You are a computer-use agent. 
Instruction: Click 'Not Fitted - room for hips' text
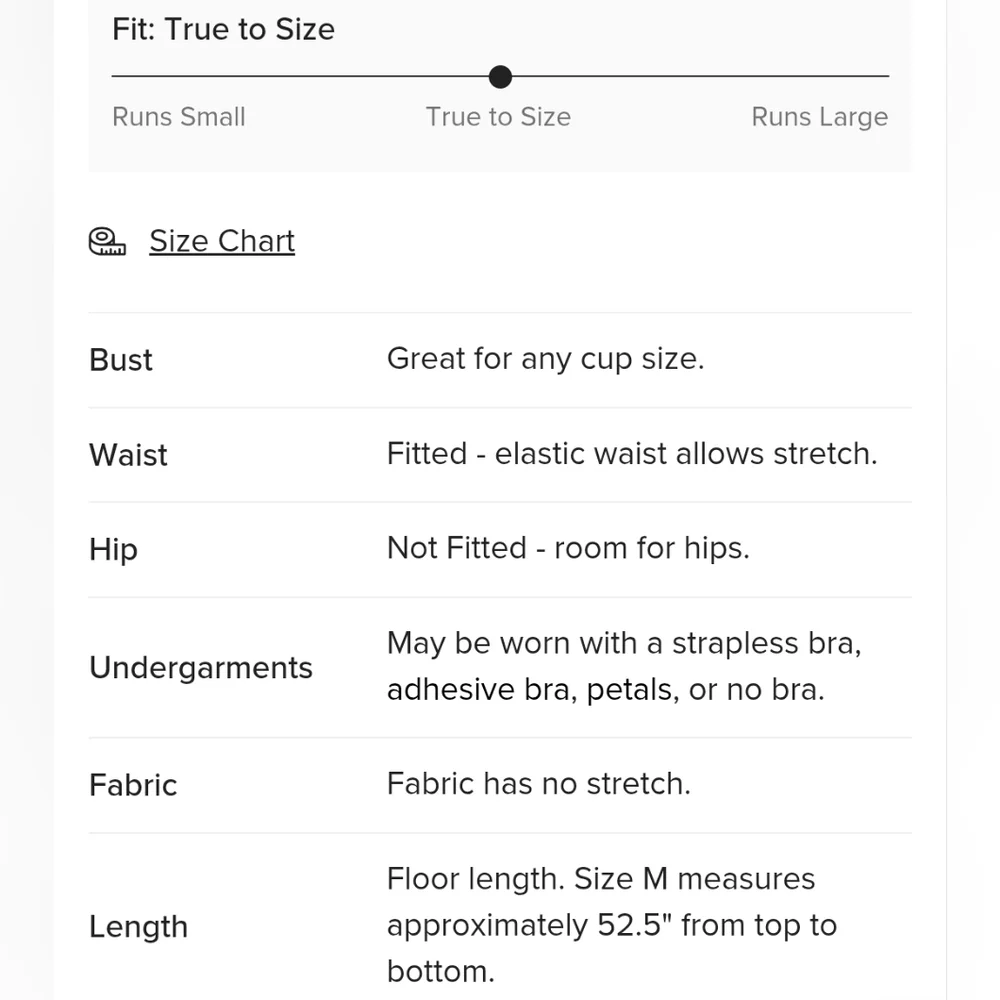(x=567, y=548)
